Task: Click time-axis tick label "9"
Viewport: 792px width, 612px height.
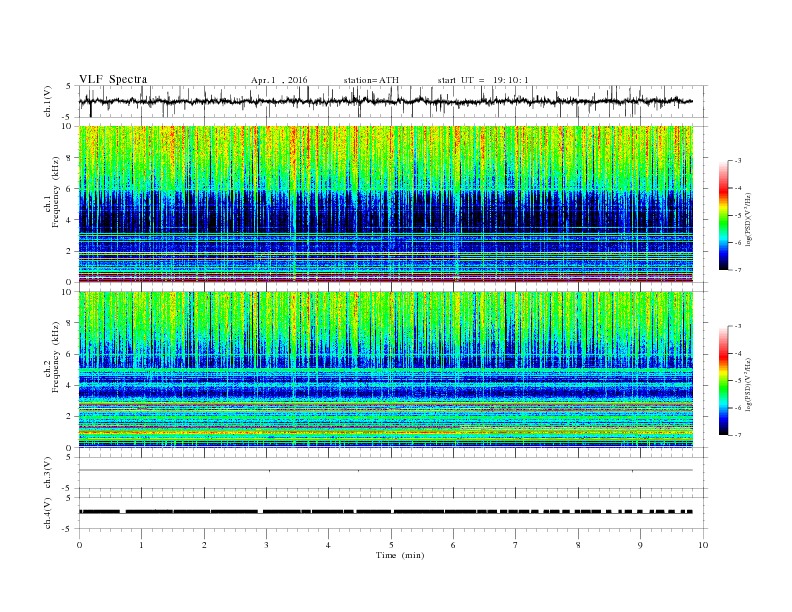Action: 640,545
